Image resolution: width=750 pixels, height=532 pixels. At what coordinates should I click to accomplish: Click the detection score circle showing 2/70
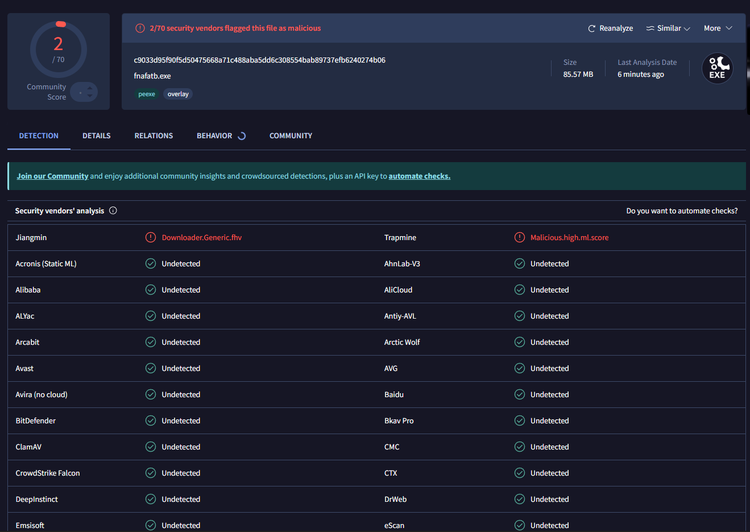(x=58, y=49)
